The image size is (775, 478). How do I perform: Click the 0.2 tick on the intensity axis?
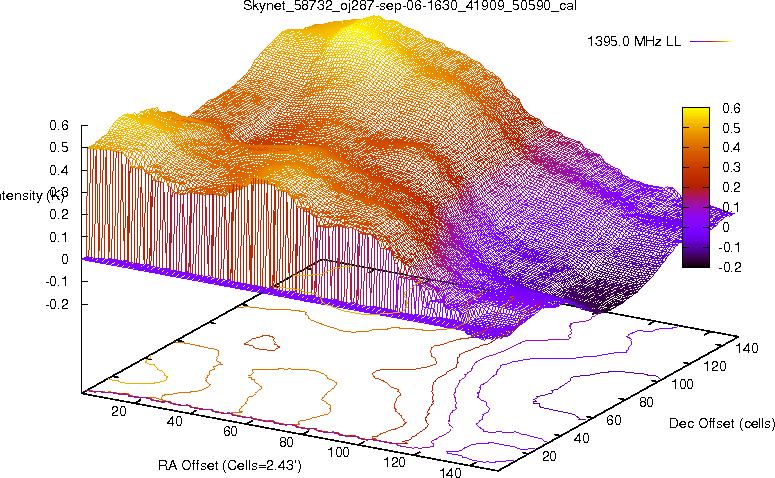tap(59, 215)
